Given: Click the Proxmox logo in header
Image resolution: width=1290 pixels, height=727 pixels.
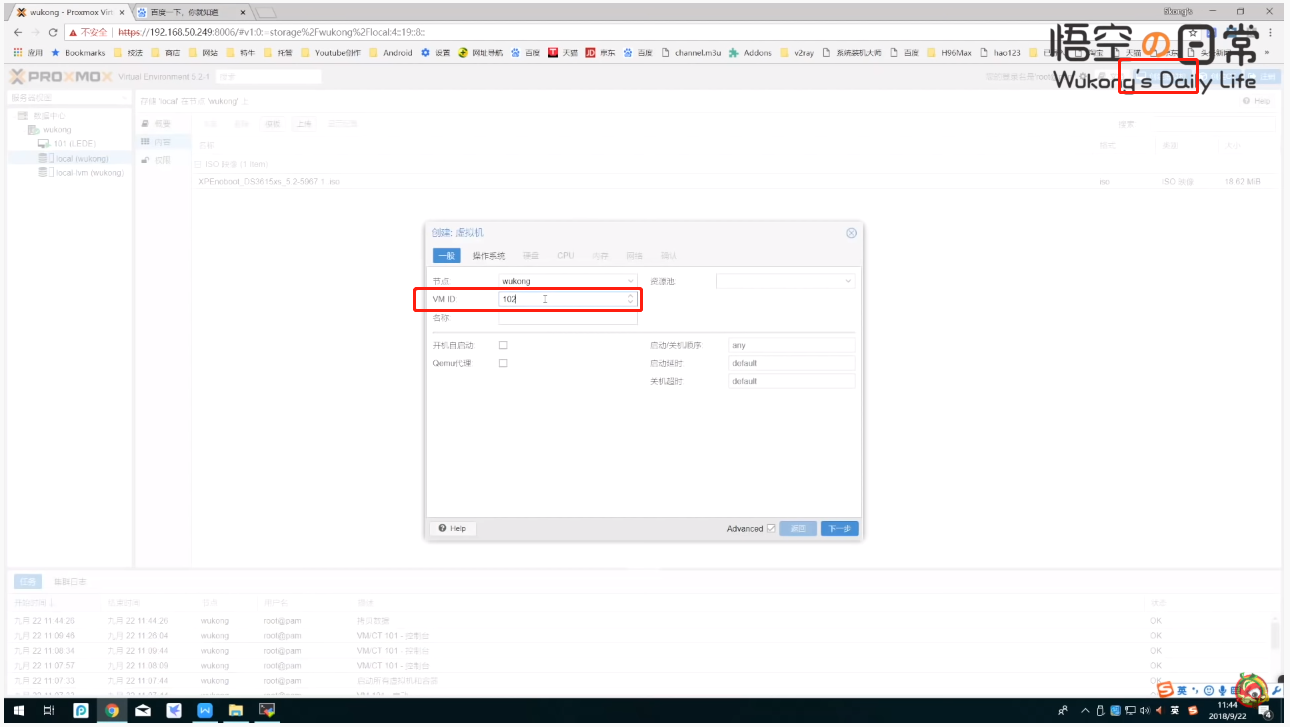Looking at the screenshot, I should pyautogui.click(x=60, y=77).
